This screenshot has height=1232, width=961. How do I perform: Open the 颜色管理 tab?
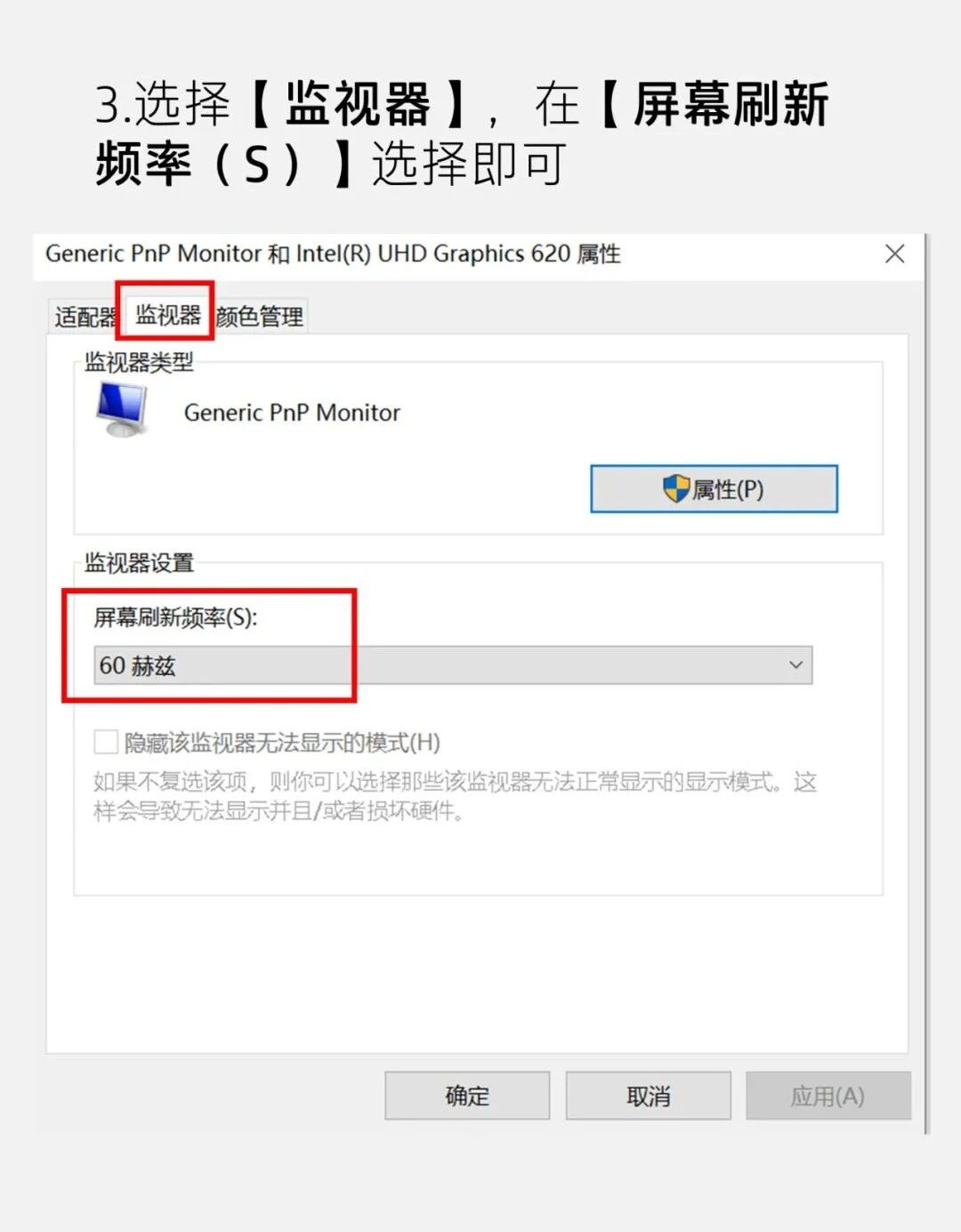pyautogui.click(x=259, y=317)
